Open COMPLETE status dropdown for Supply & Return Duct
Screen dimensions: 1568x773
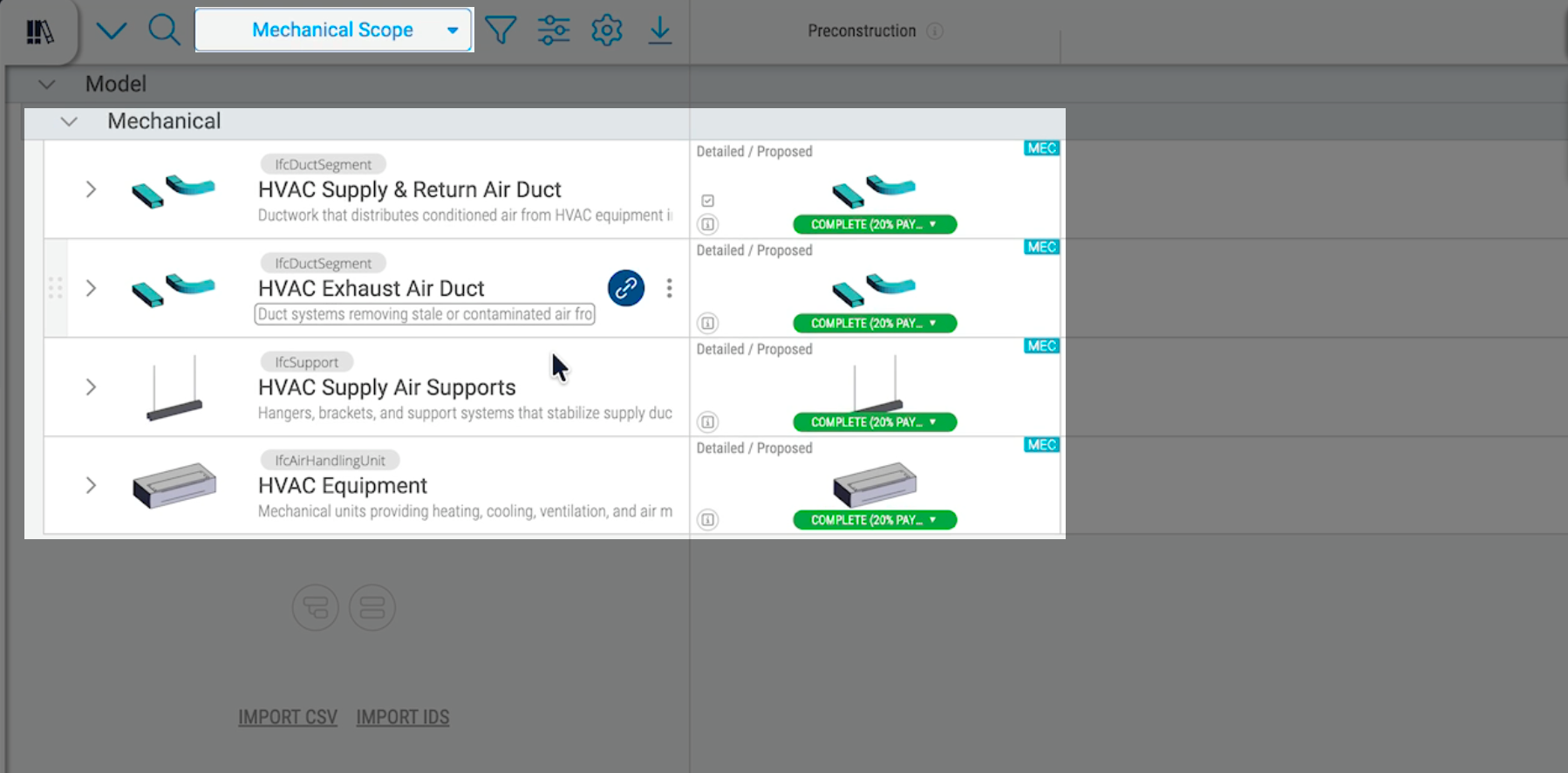coord(875,224)
